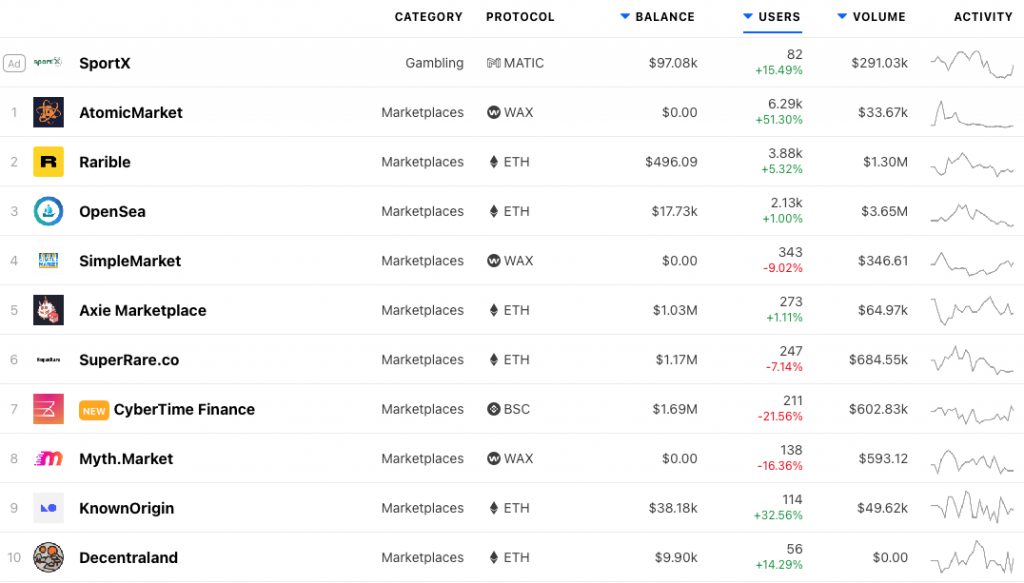Open the KnownOrigin name link
Viewport: 1024px width, 583px height.
click(x=127, y=509)
